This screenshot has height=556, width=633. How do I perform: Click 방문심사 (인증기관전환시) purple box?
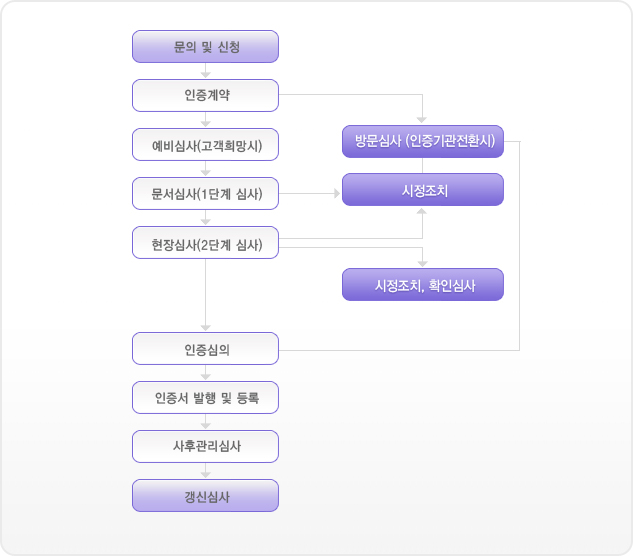[x=423, y=141]
